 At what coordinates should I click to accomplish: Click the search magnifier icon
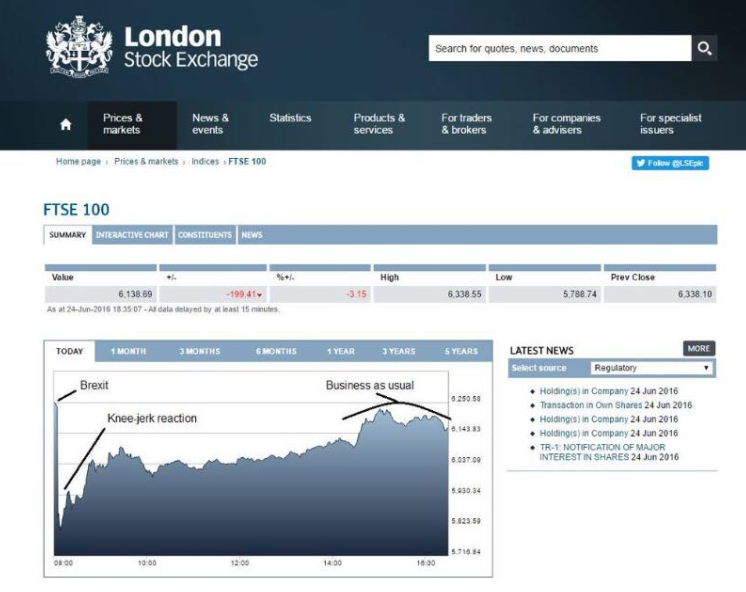click(x=704, y=48)
